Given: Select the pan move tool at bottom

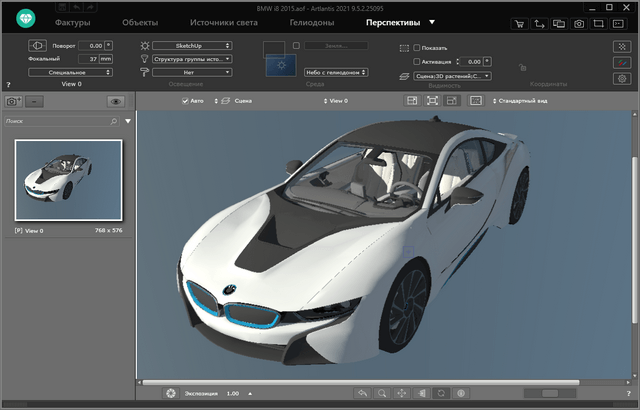Looking at the screenshot, I should pyautogui.click(x=402, y=394).
